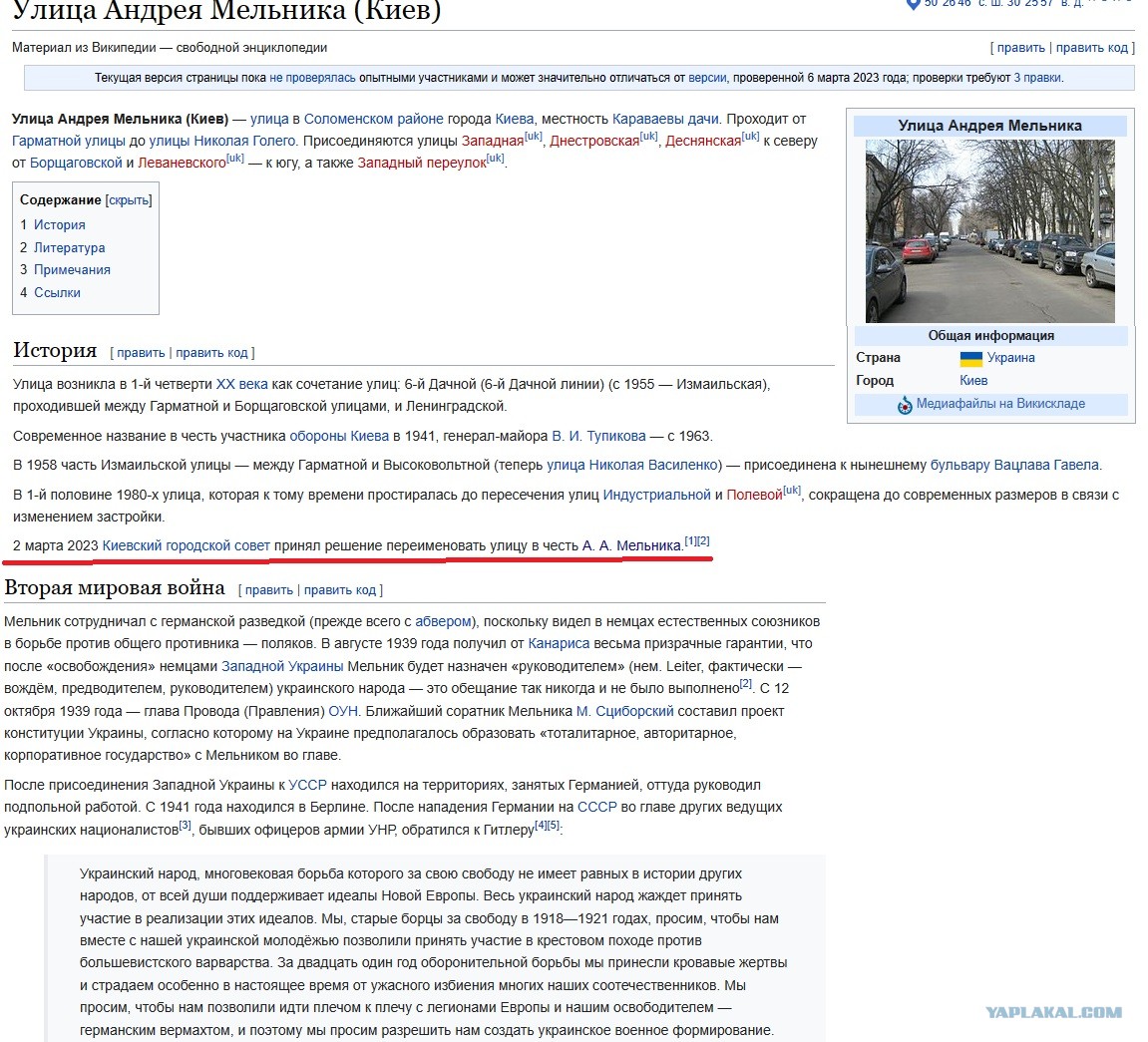Click 'править код' next to История heading
The height and width of the screenshot is (1042, 1148).
[x=211, y=353]
